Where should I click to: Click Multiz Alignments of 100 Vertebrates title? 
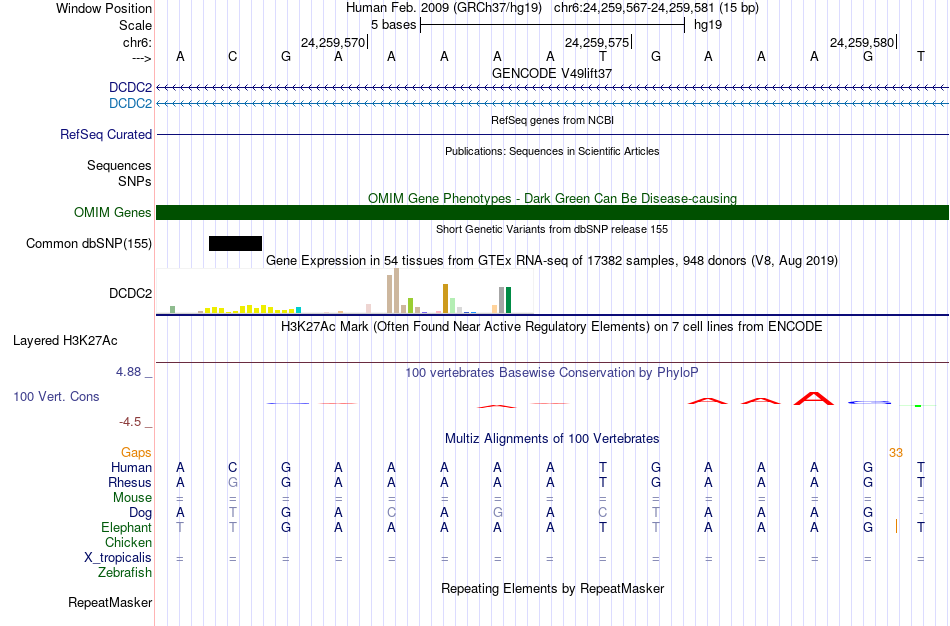552,438
